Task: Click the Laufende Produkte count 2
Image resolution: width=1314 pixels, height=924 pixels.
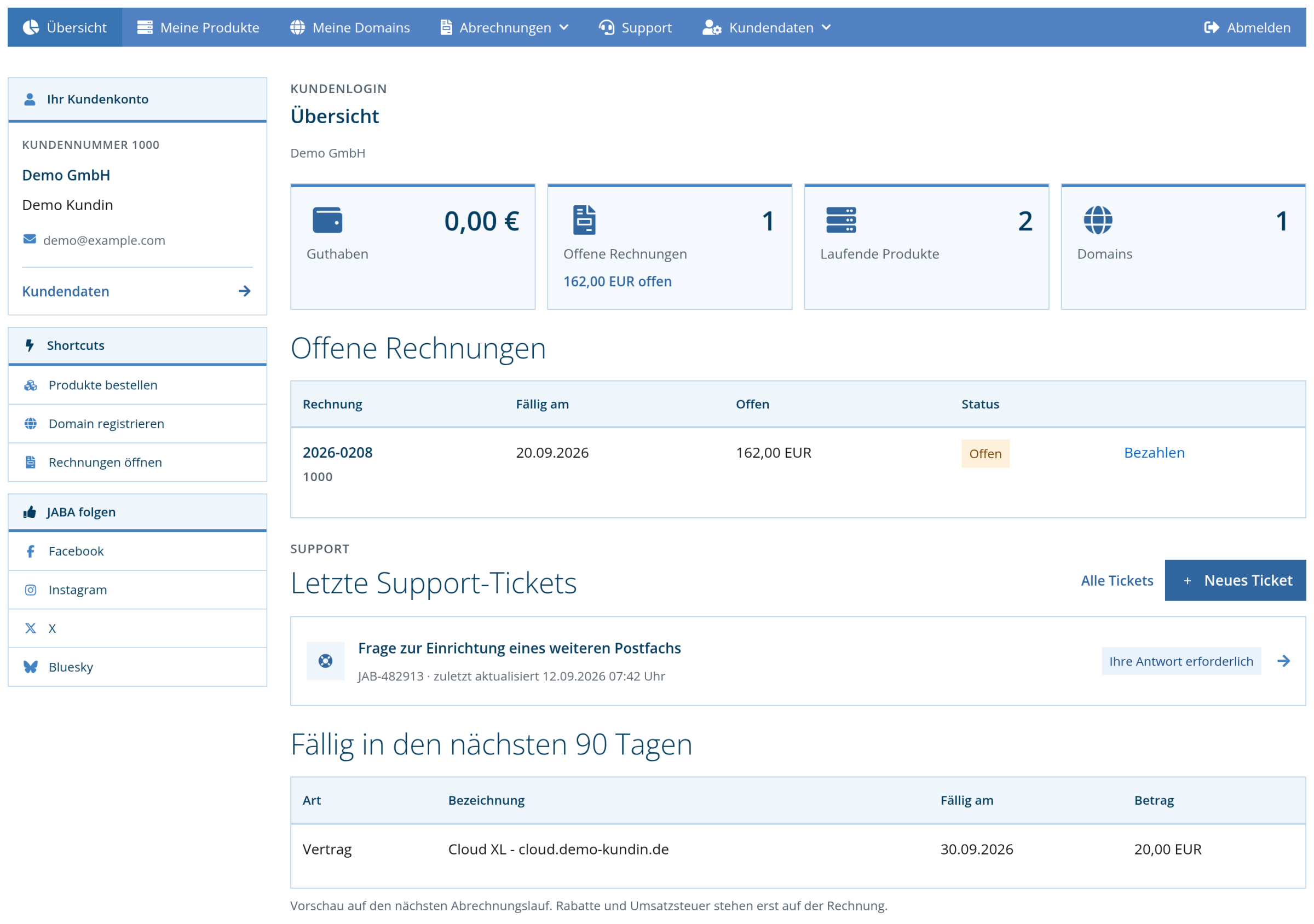Action: click(1025, 221)
